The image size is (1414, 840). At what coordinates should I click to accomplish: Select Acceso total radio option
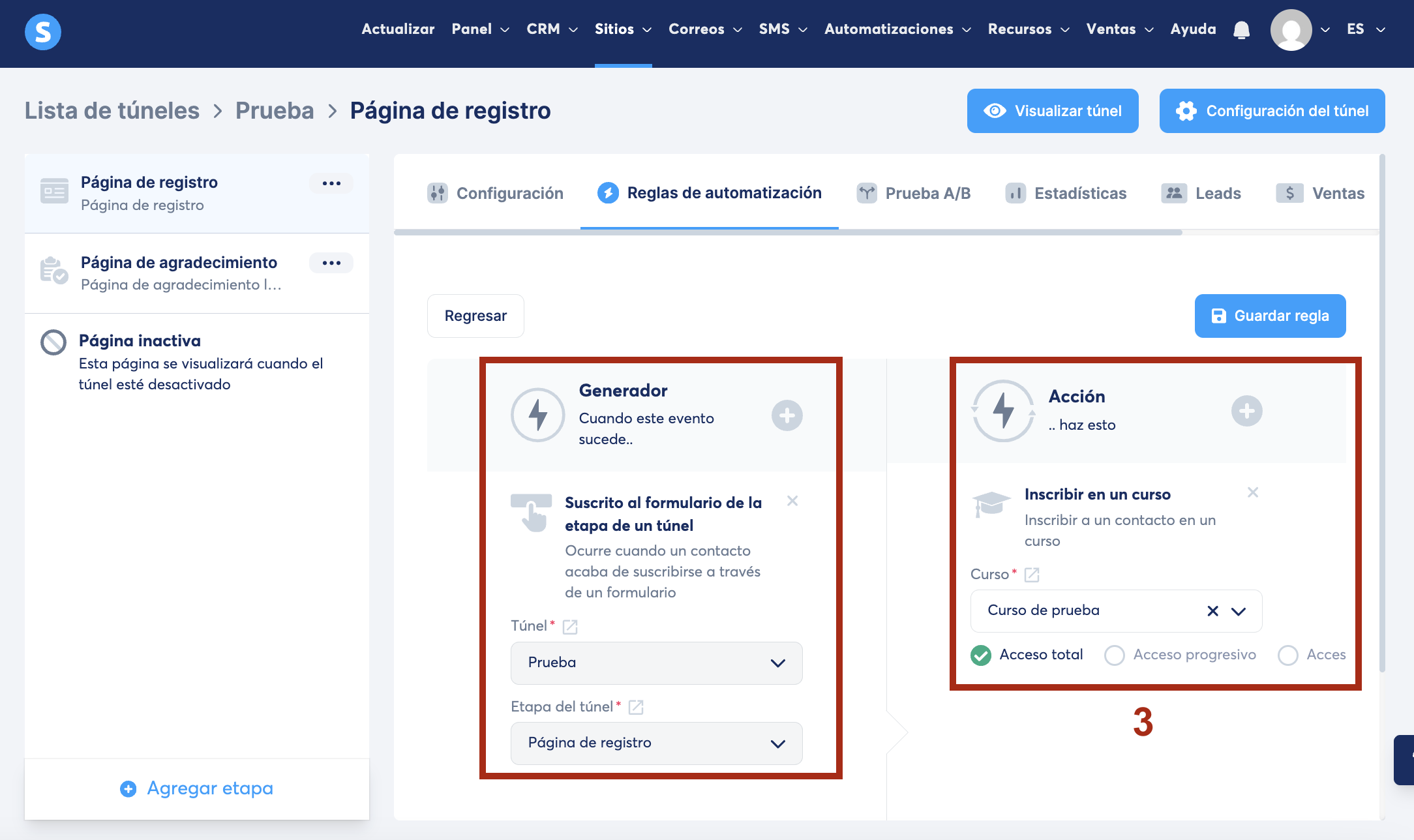(981, 655)
